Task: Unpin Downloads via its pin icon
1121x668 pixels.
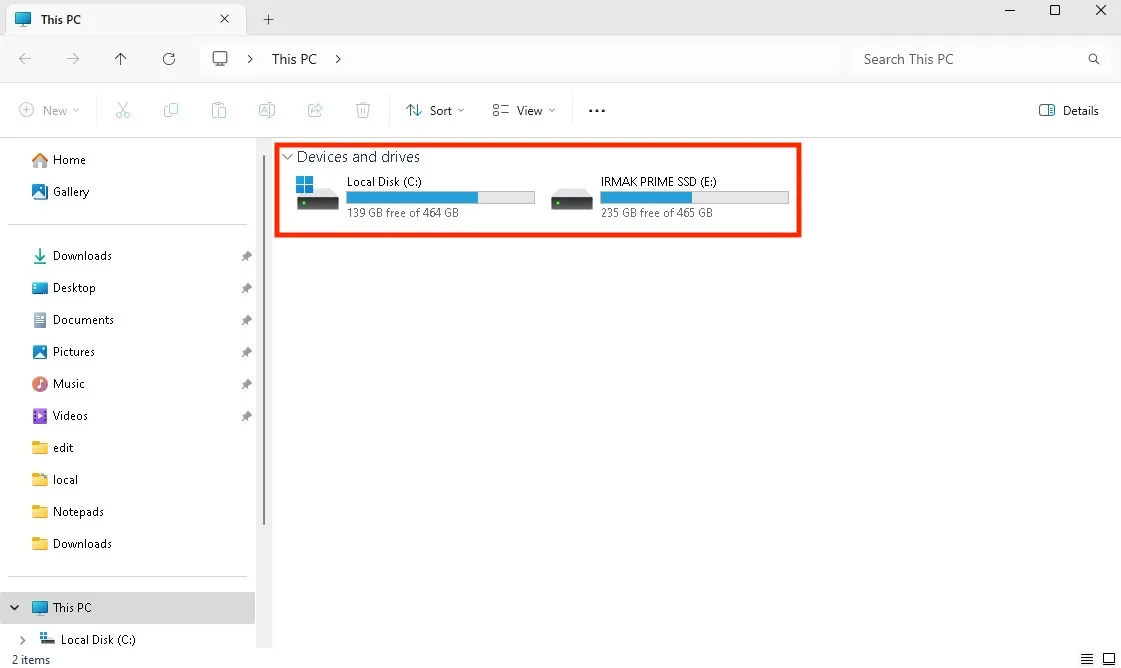Action: point(246,256)
